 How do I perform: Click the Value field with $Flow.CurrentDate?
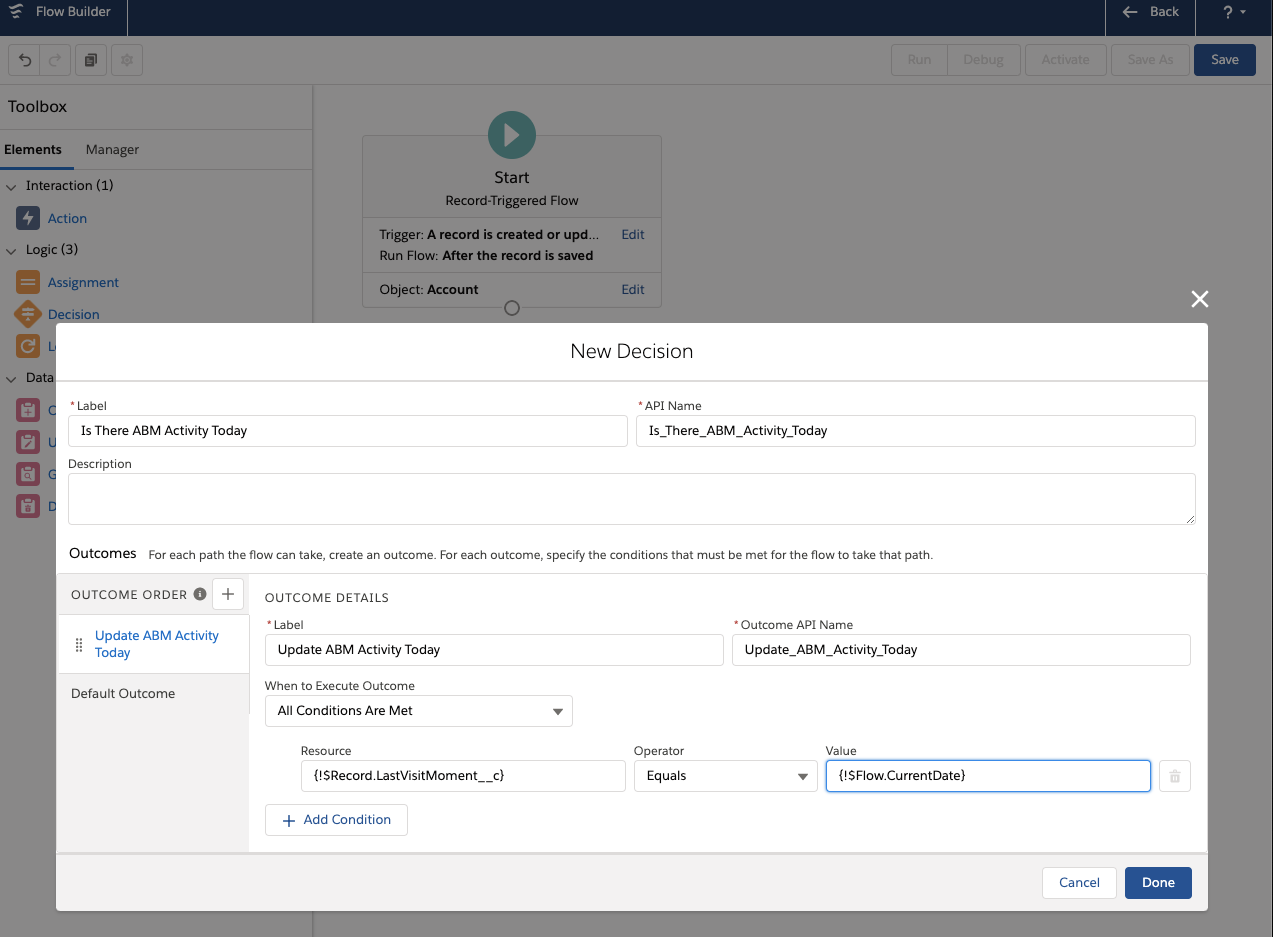988,776
